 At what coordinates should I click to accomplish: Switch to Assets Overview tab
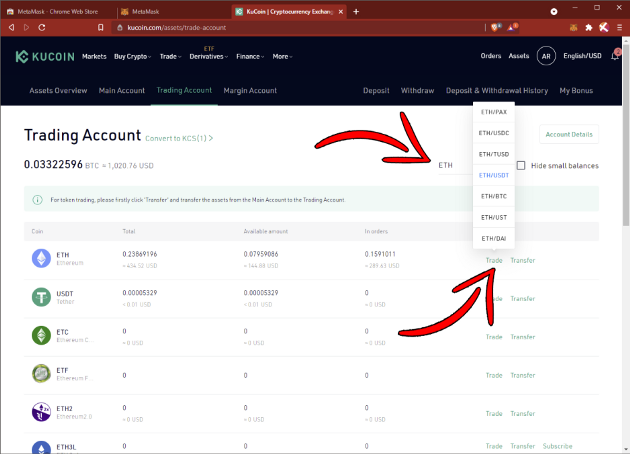click(x=58, y=91)
